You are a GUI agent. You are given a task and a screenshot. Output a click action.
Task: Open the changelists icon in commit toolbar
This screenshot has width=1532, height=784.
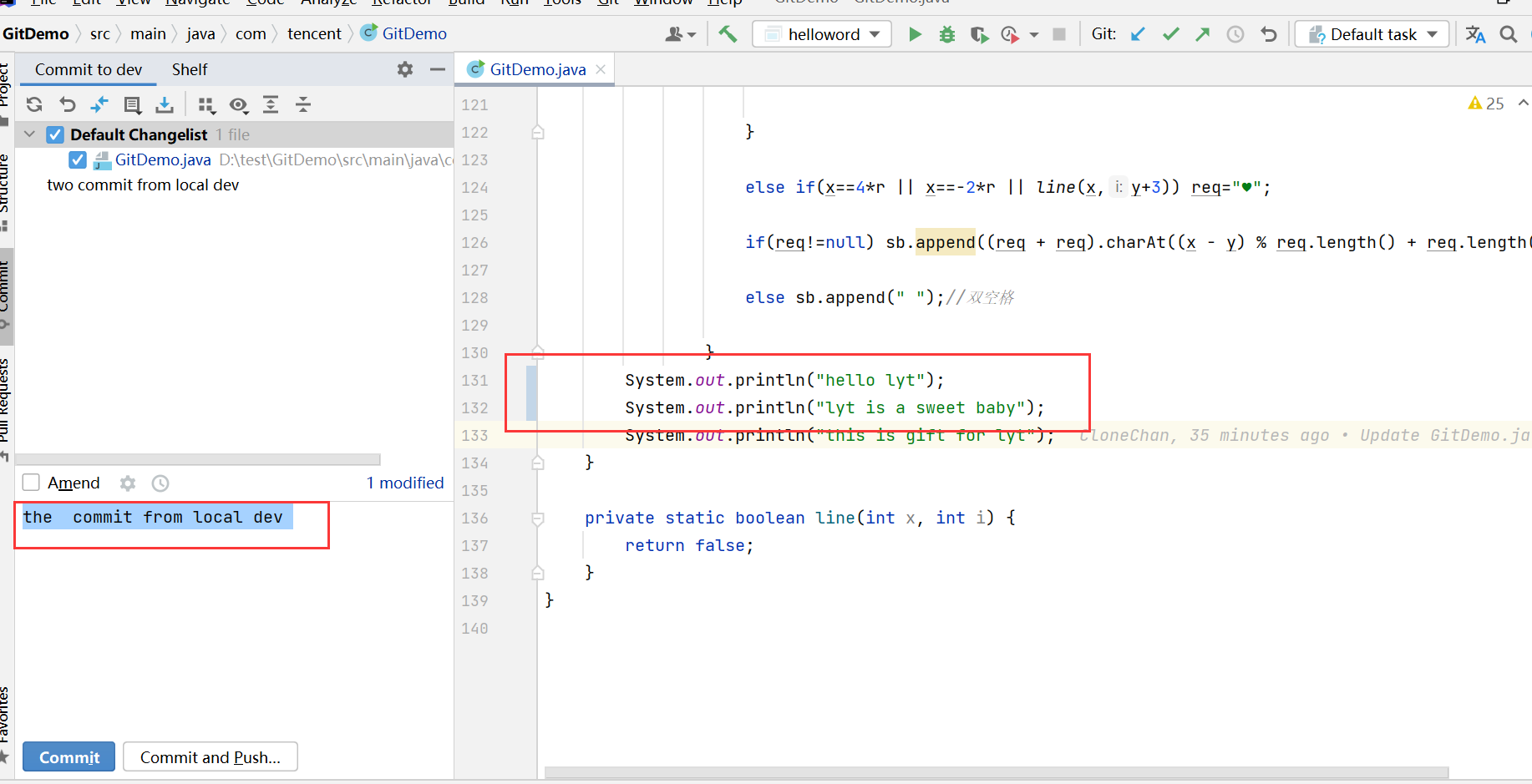point(132,104)
